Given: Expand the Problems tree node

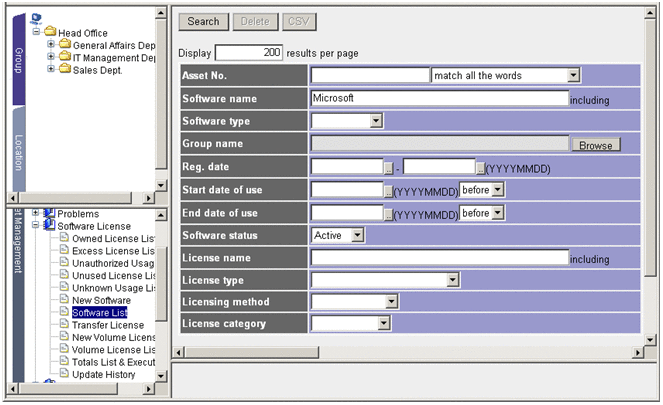Looking at the screenshot, I should [36, 213].
